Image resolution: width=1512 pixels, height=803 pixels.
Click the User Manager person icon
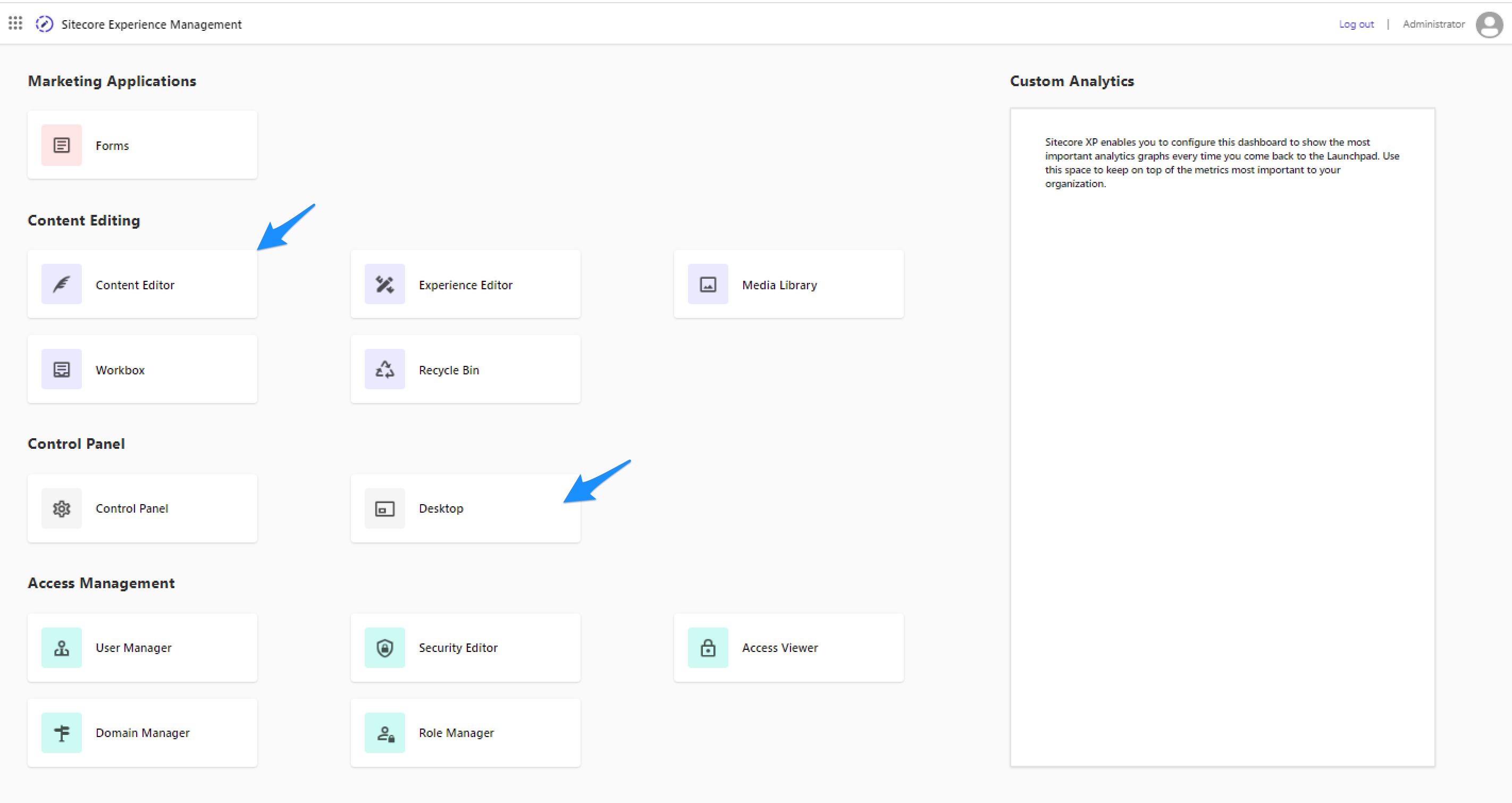tap(62, 647)
